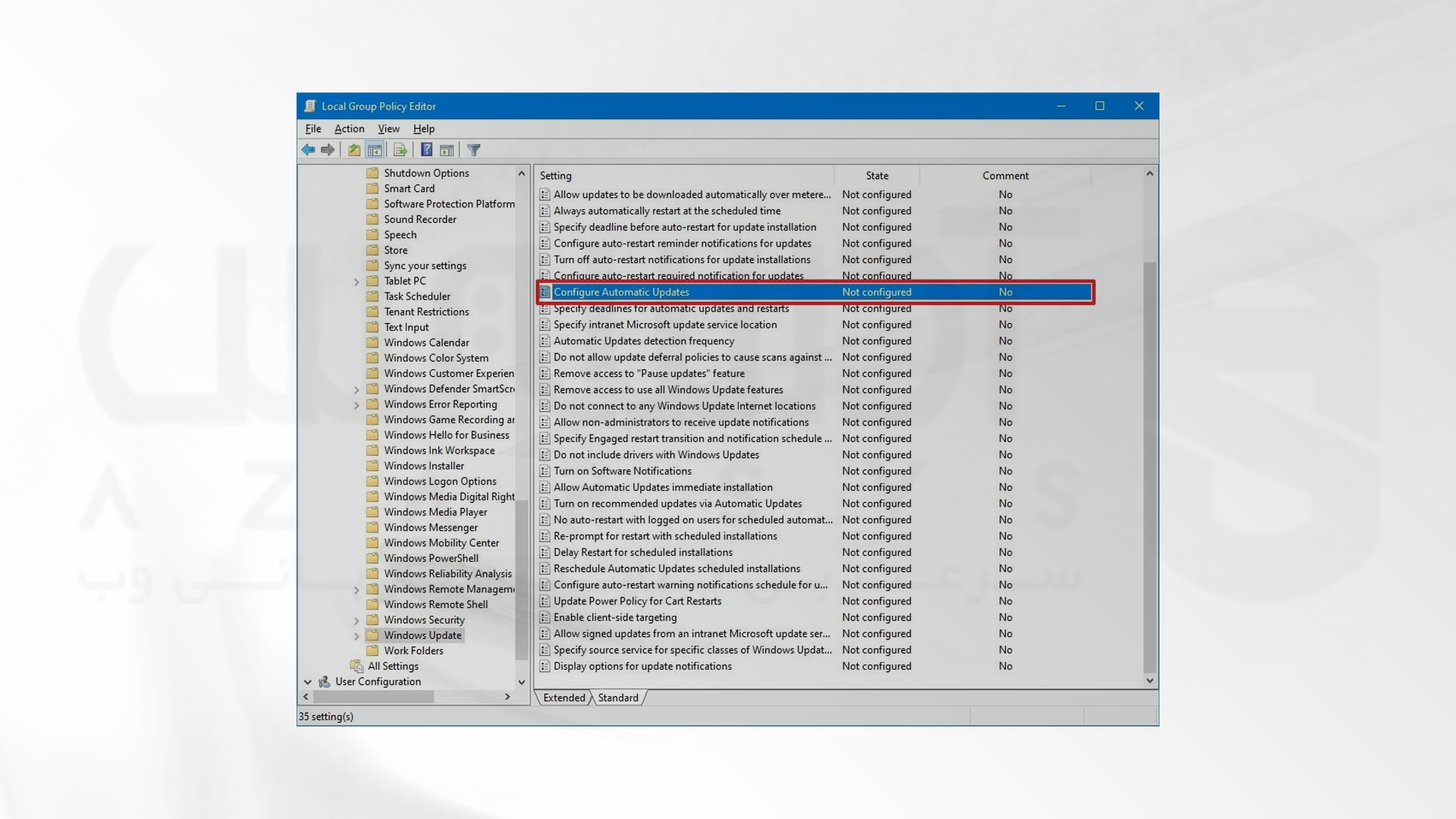Screen dimensions: 1456x819
Task: Click the Shutdown Options folder icon
Action: click(372, 173)
